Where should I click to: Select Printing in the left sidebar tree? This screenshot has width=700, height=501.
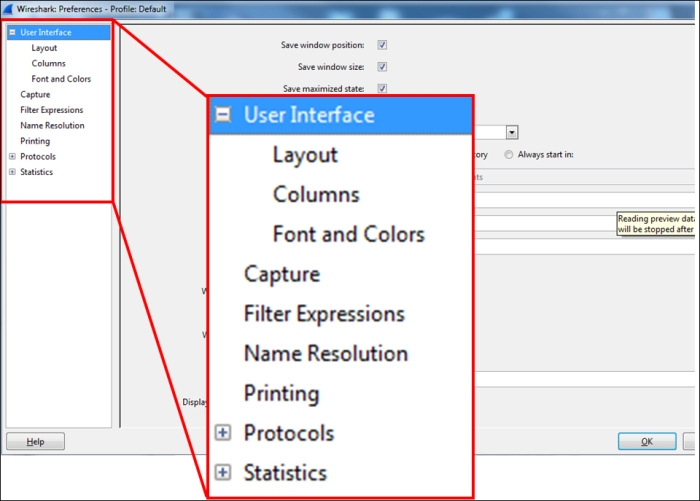click(35, 141)
